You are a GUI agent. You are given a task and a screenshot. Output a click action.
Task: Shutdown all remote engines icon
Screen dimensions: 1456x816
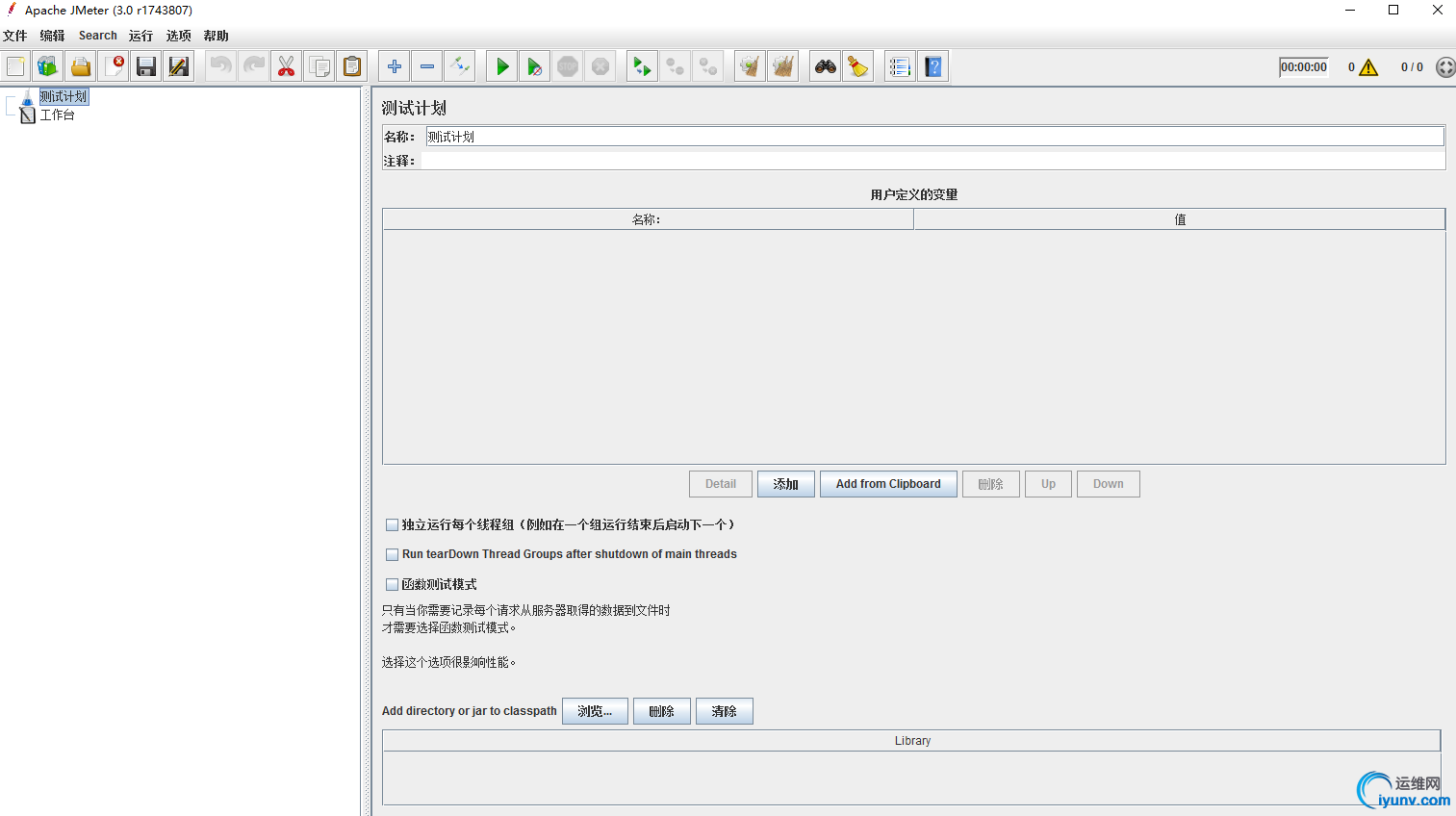point(708,66)
